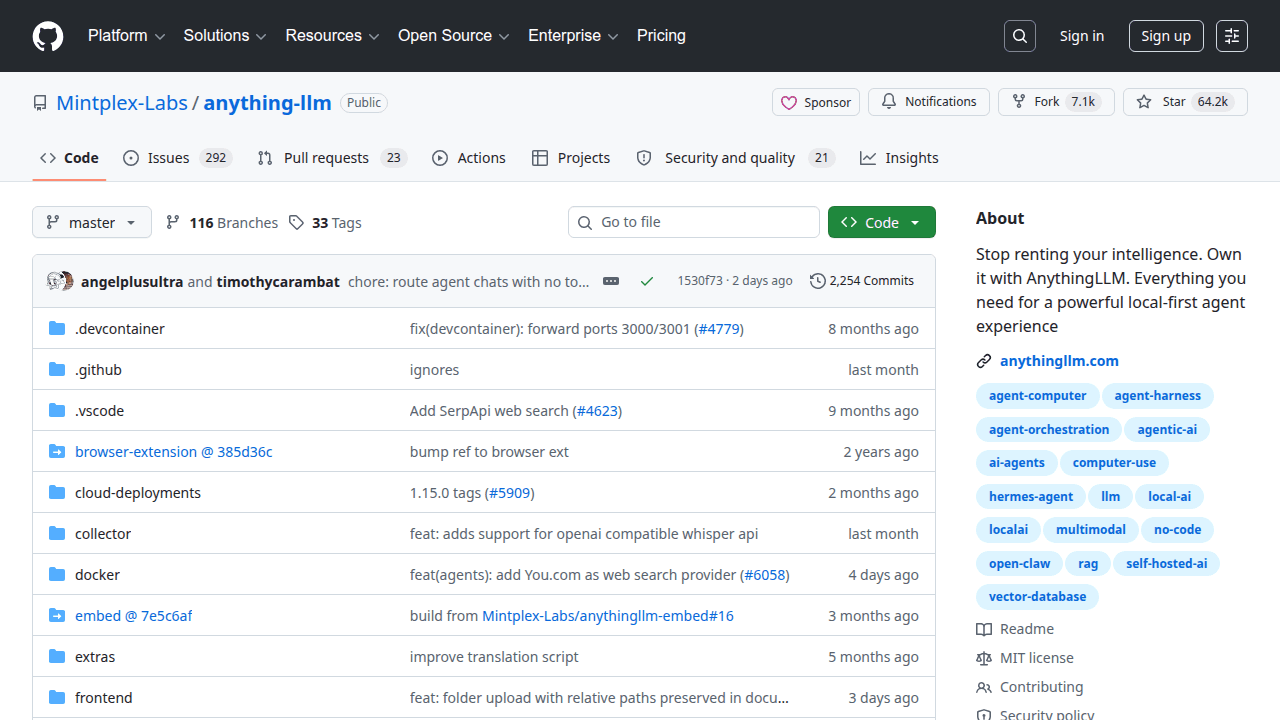Go to Pricing page
The image size is (1280, 720).
661,36
